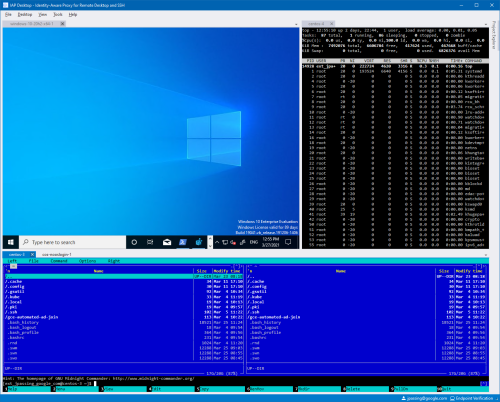
Task: Click the Windows Start button in remote desktop
Action: point(11,242)
